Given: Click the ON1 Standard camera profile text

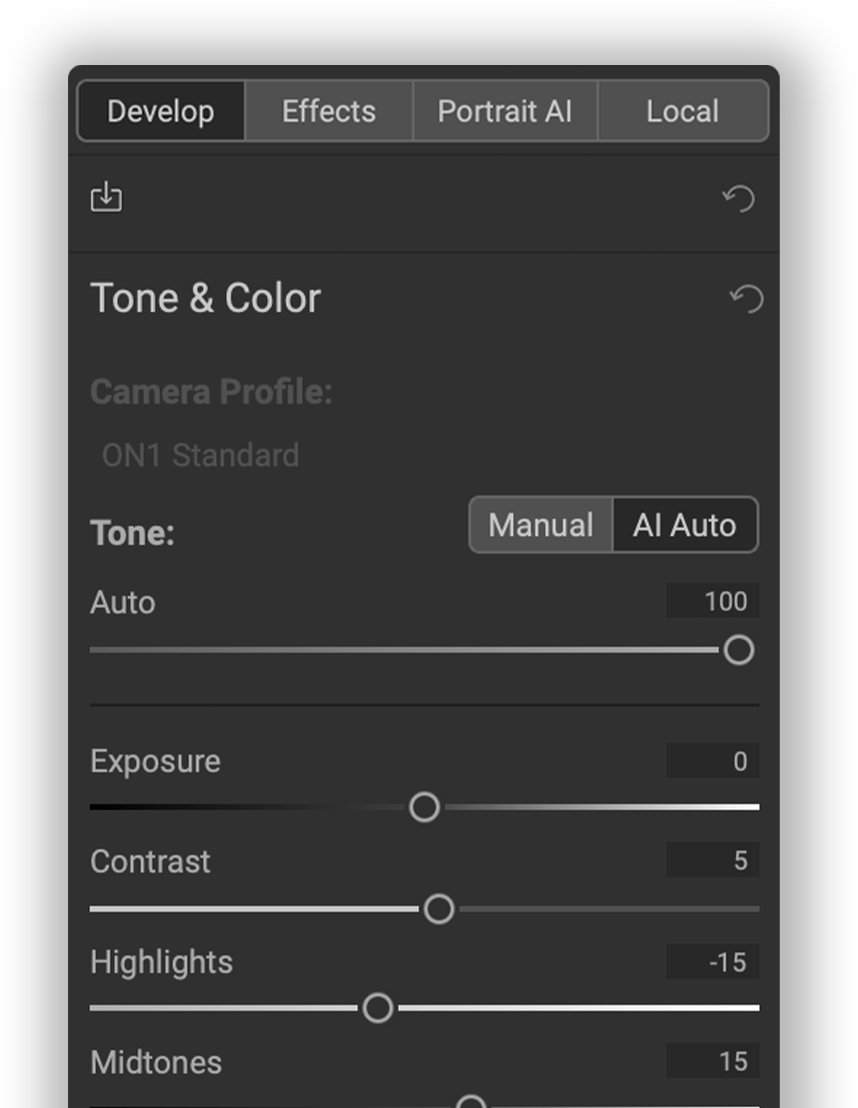Looking at the screenshot, I should pos(199,455).
